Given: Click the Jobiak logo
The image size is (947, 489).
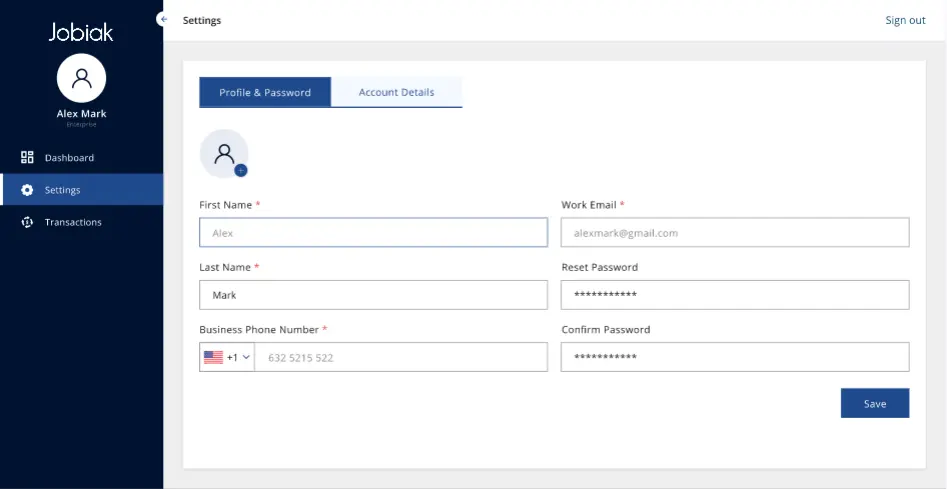Looking at the screenshot, I should 81,32.
